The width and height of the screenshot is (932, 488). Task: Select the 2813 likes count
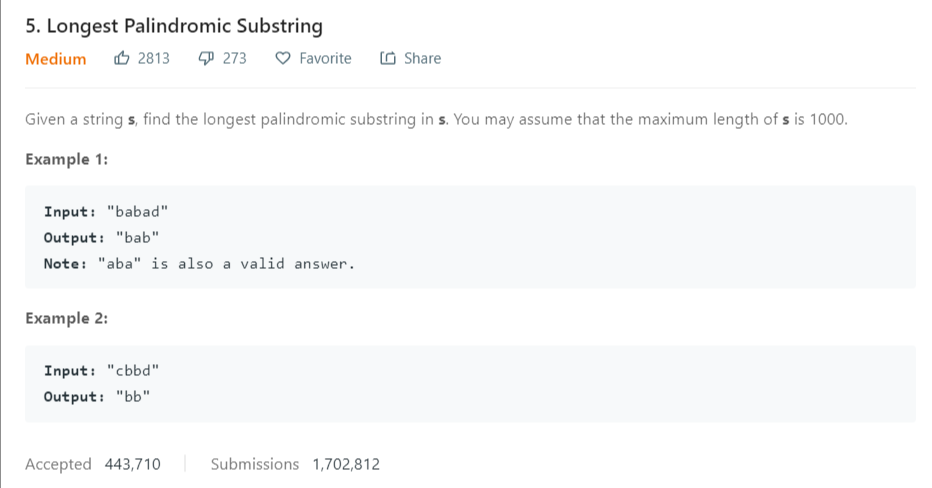[153, 58]
